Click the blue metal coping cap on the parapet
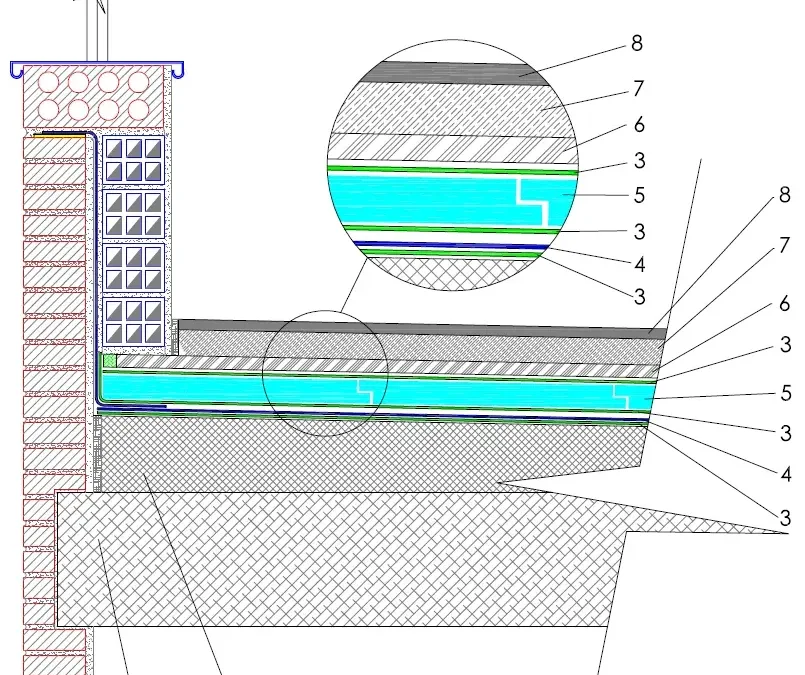This screenshot has height=675, width=805. [x=98, y=66]
